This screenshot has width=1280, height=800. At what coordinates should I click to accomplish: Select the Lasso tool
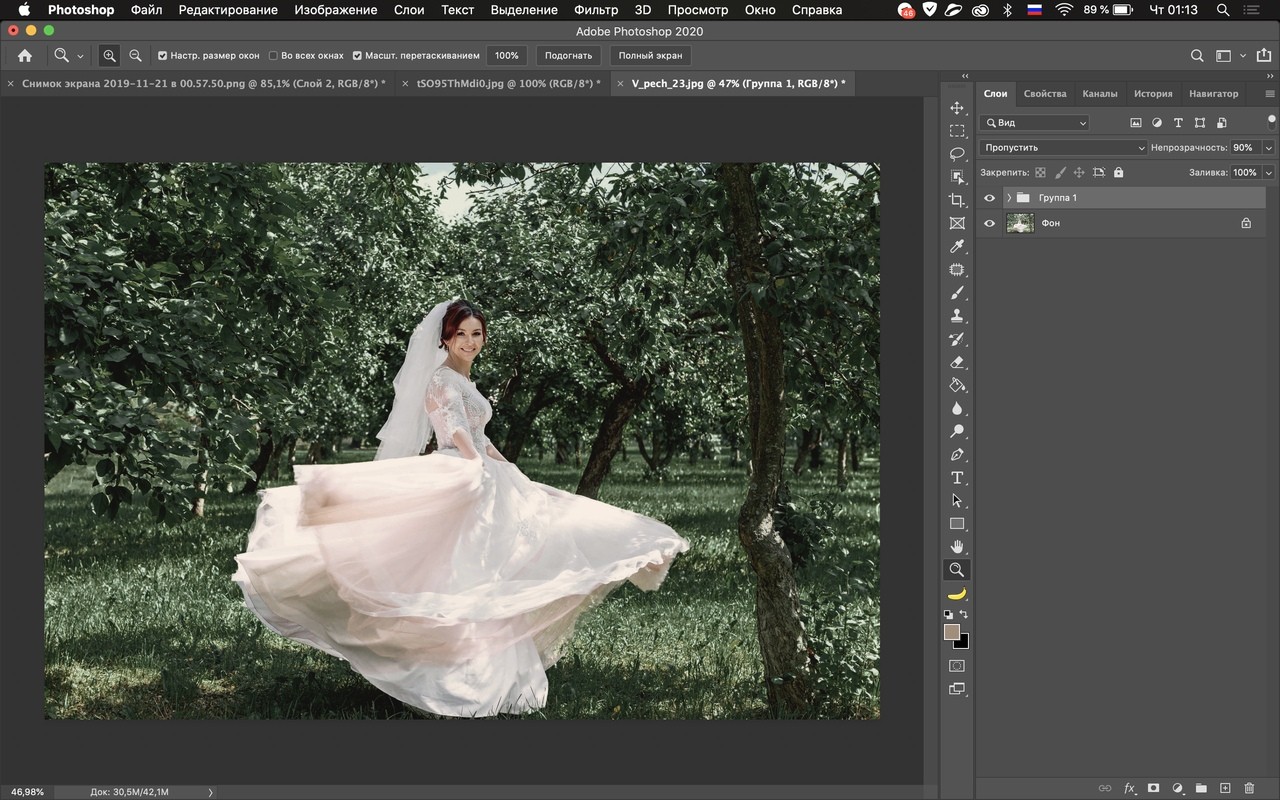[957, 154]
